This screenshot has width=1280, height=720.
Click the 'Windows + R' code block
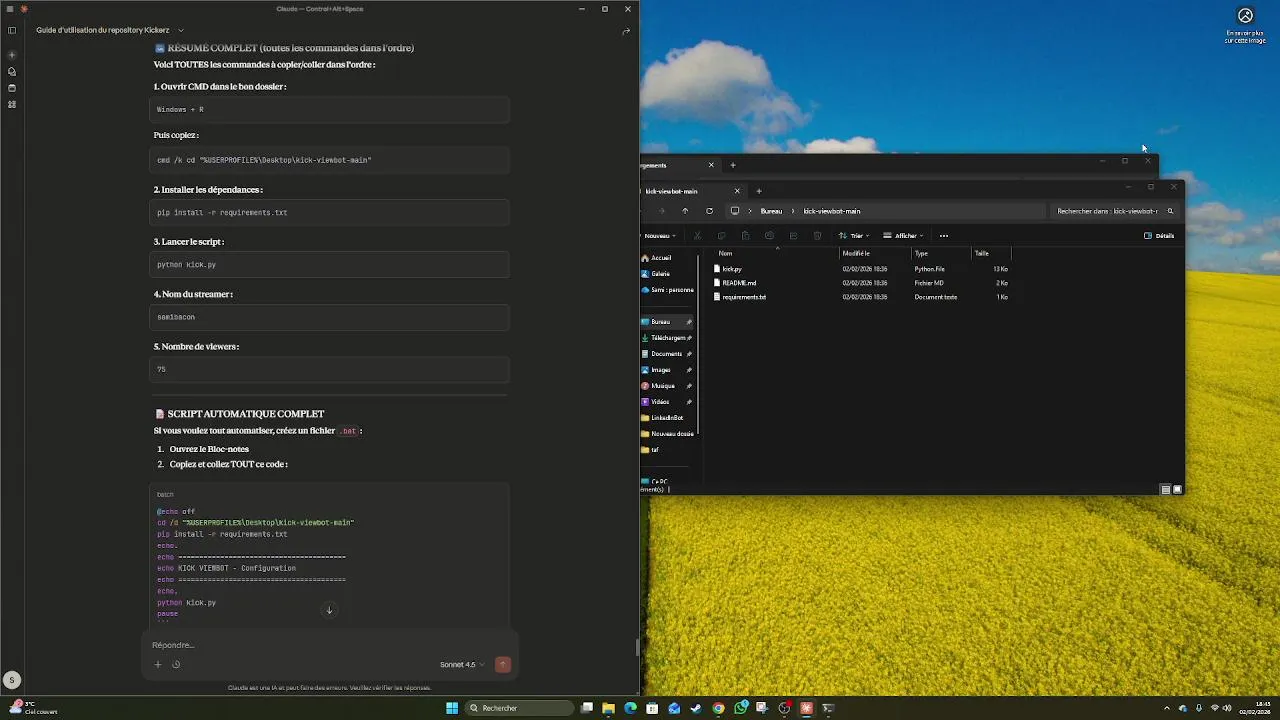pos(329,110)
